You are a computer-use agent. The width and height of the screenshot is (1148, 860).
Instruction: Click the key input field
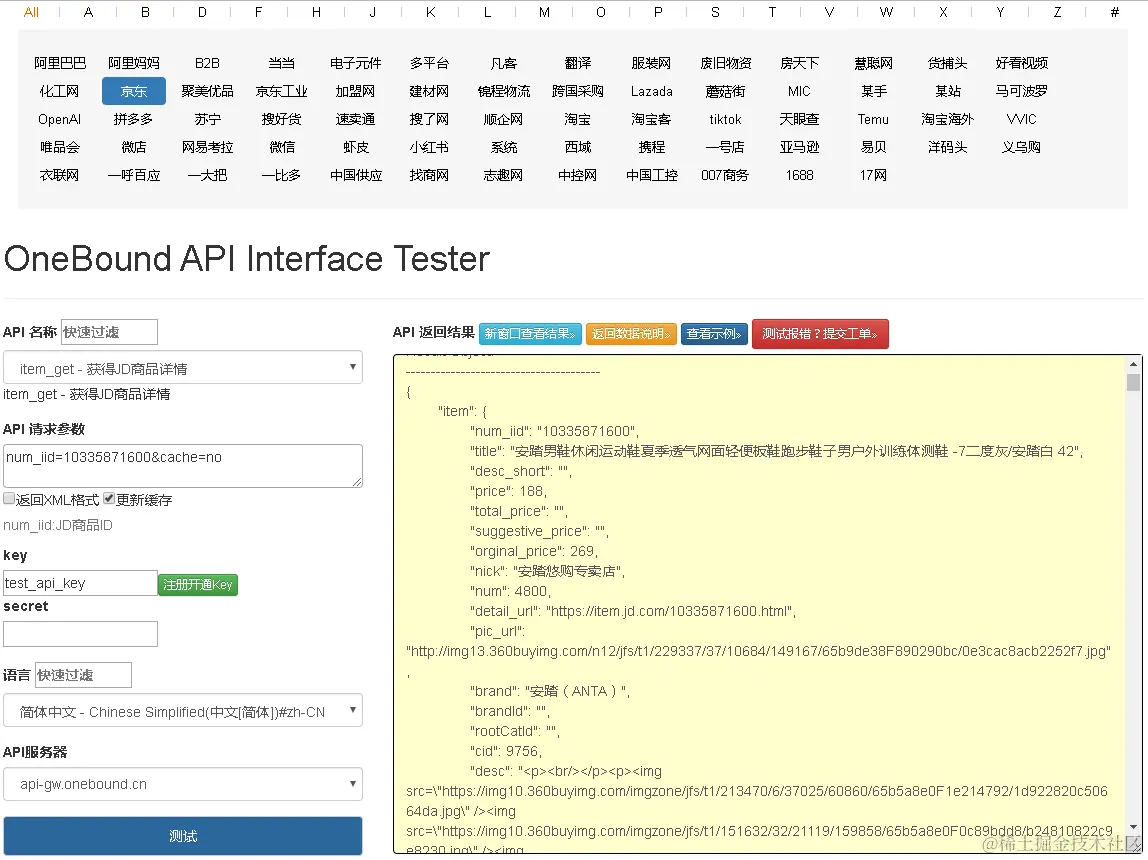[81, 583]
